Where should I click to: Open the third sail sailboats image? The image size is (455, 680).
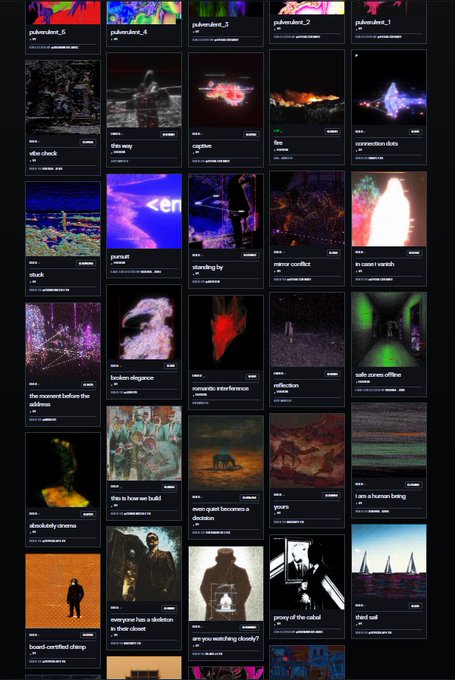coord(389,562)
